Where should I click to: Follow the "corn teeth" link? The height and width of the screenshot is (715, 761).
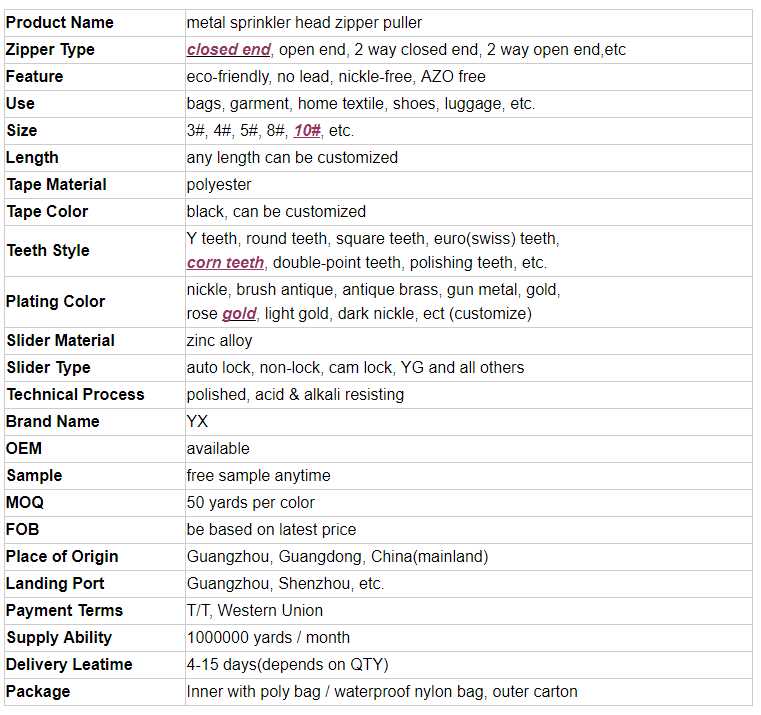226,262
